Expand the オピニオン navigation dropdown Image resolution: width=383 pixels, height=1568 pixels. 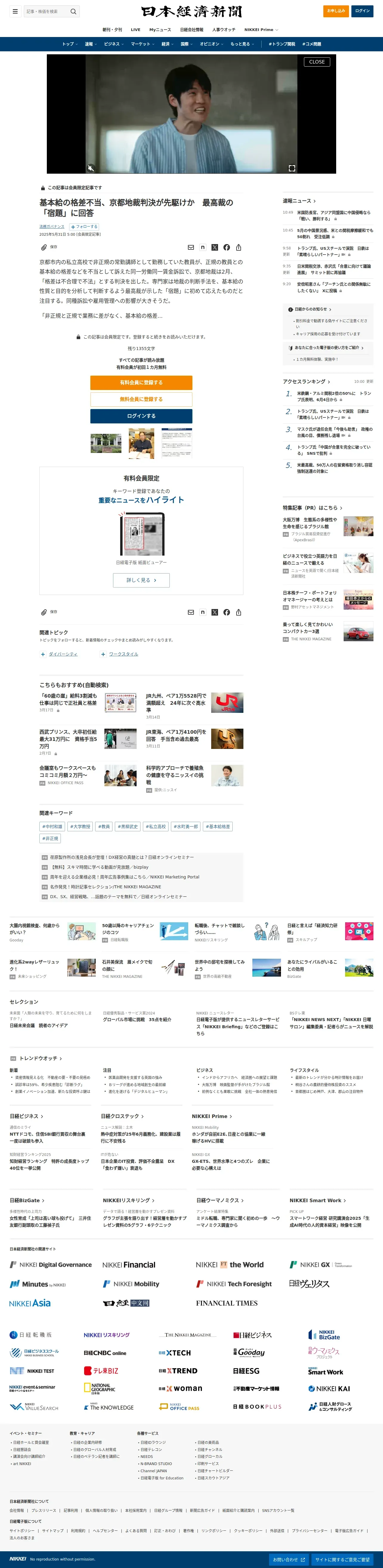[x=211, y=44]
